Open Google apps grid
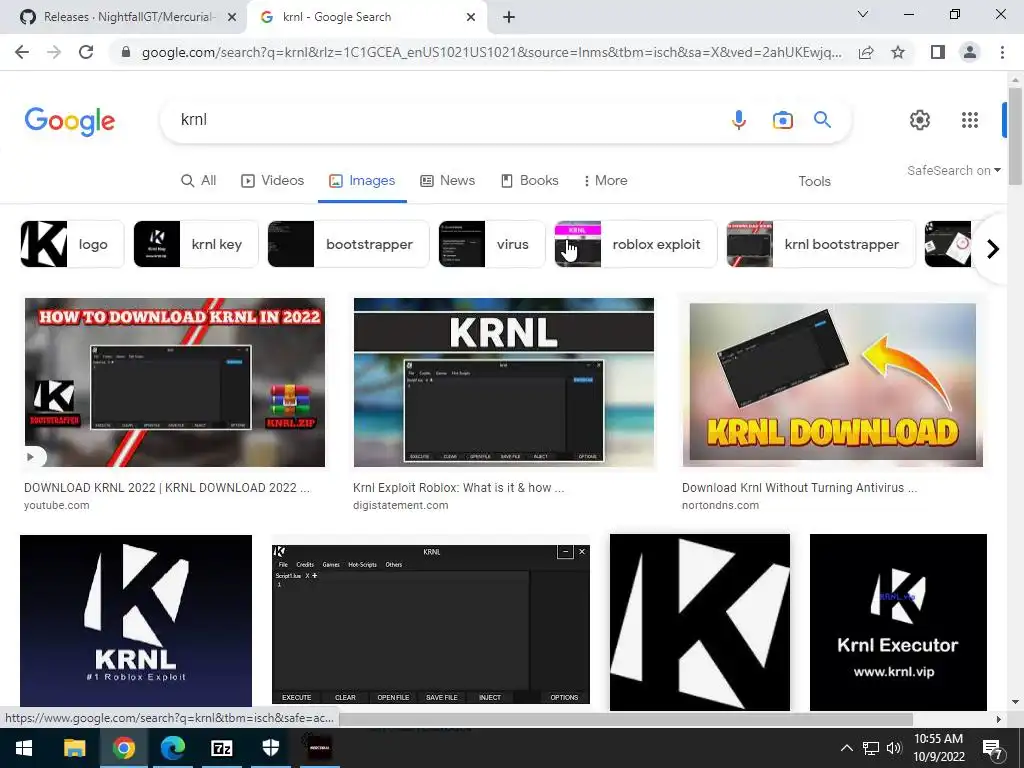The height and width of the screenshot is (768, 1024). 970,120
